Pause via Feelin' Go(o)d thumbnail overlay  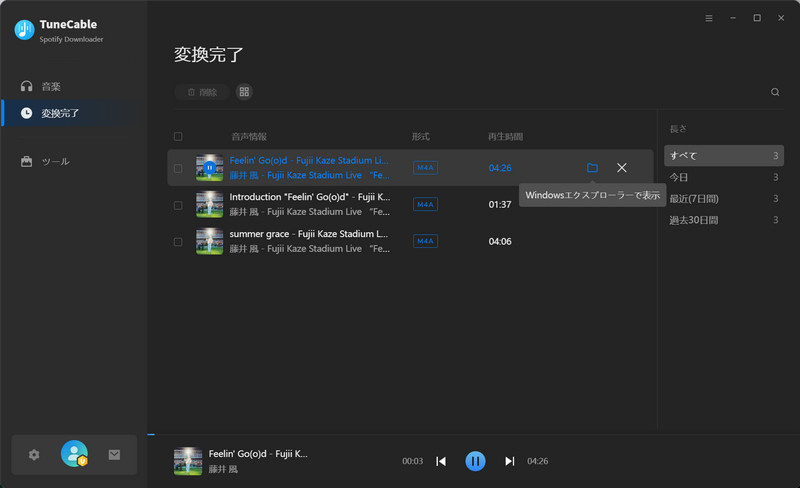(210, 167)
